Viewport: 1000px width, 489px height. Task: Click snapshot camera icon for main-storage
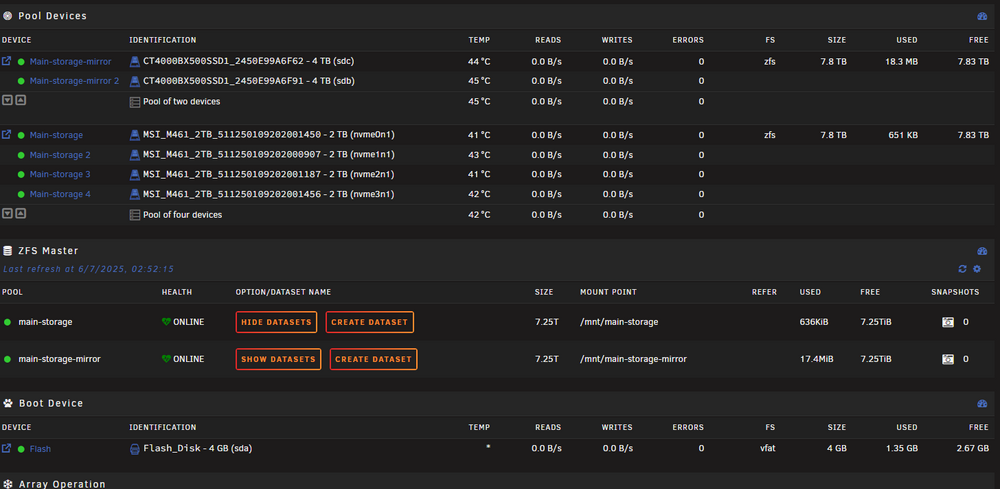[948, 322]
